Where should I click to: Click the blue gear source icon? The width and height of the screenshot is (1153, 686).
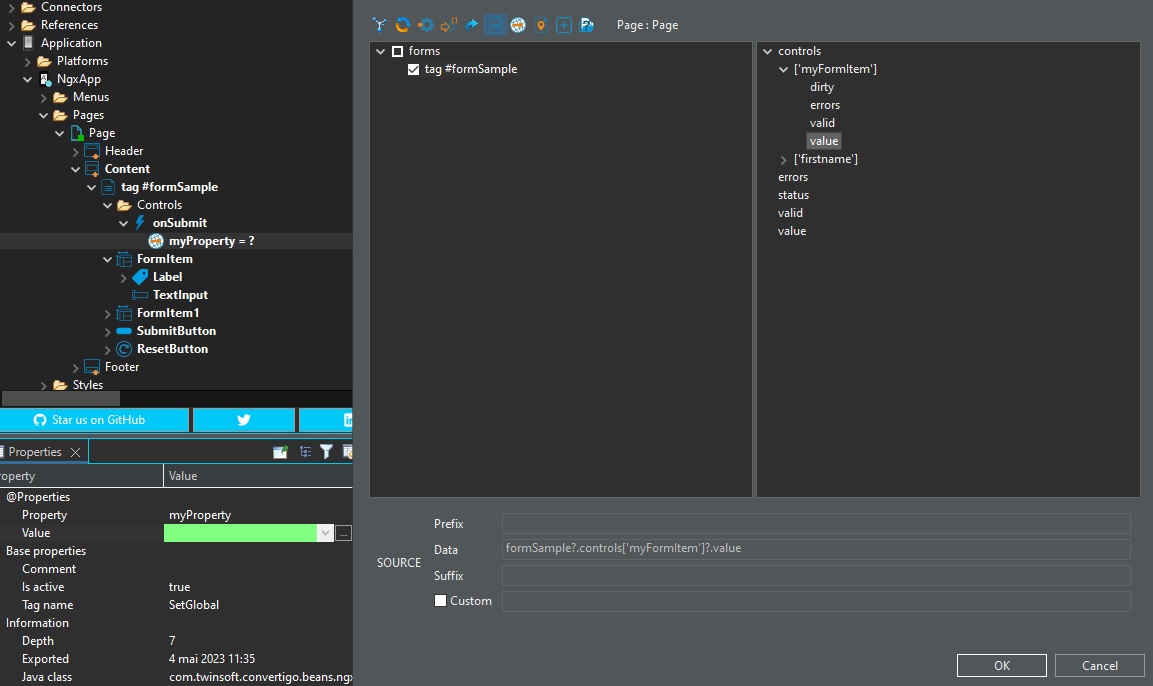[426, 25]
